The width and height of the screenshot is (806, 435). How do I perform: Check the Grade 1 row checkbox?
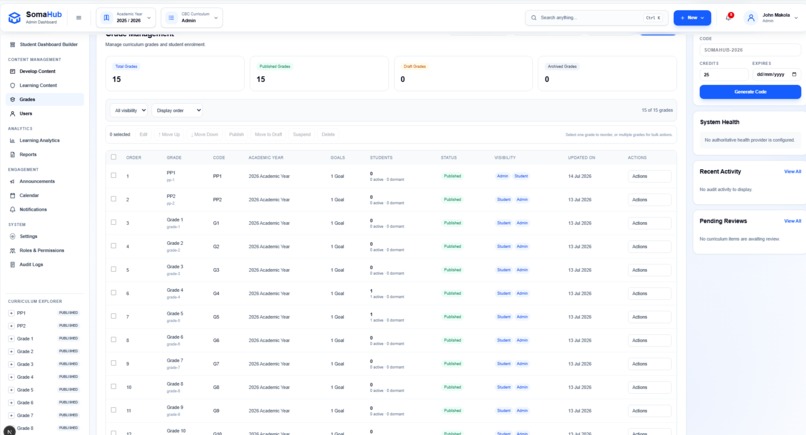(x=114, y=222)
